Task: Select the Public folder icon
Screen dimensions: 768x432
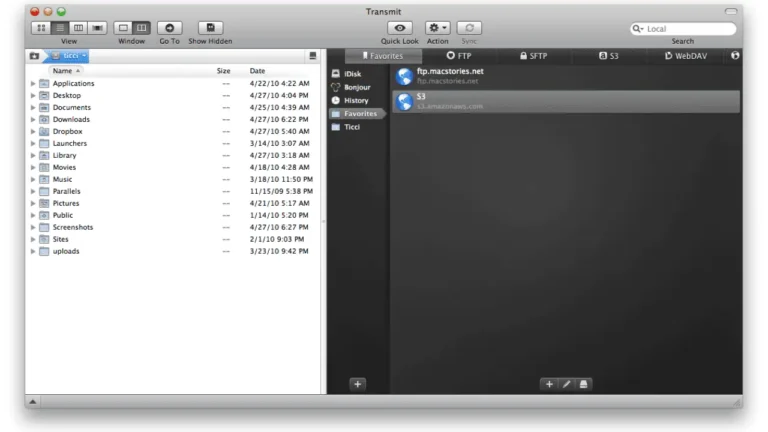Action: tap(44, 216)
